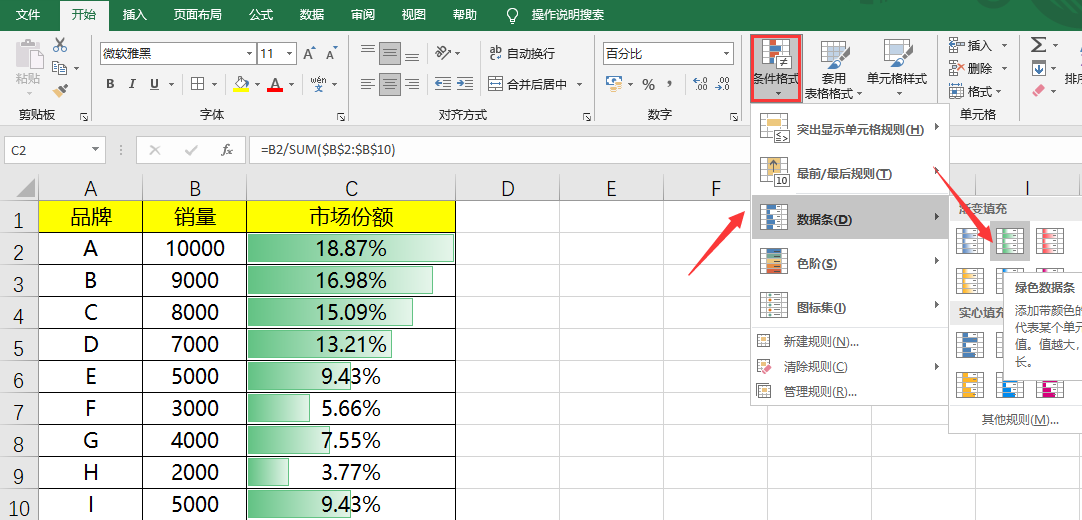Open 色阶 color scales submenu
This screenshot has width=1082, height=520.
pos(849,263)
